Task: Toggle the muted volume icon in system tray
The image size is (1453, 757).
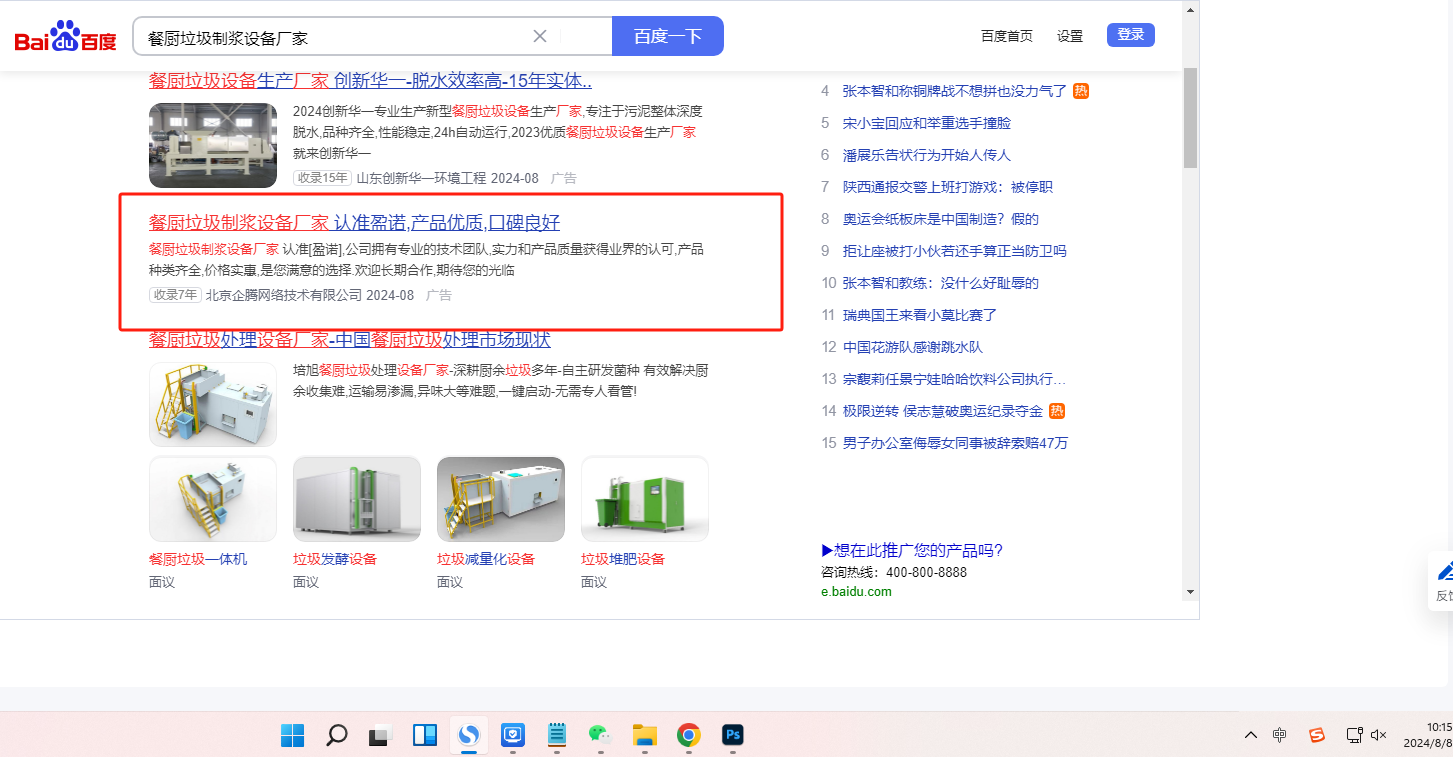Action: [x=1378, y=735]
